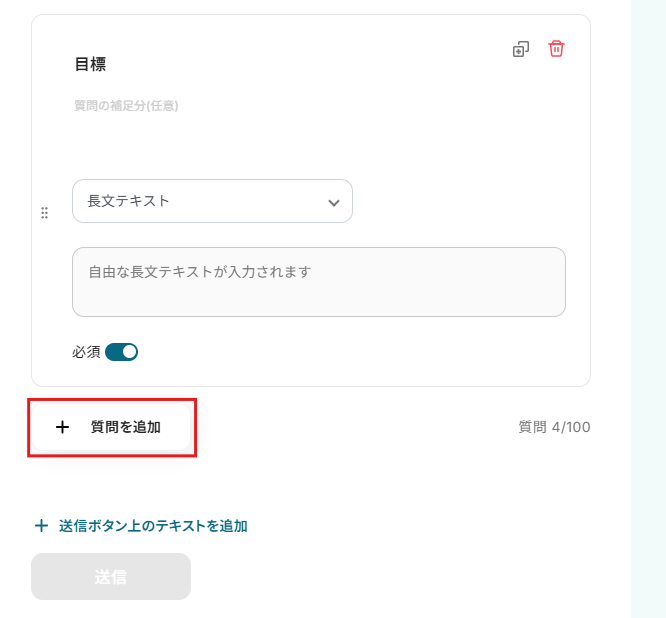Click the chevron arrow on the 長文テキスト selector
666x618 pixels.
334,202
